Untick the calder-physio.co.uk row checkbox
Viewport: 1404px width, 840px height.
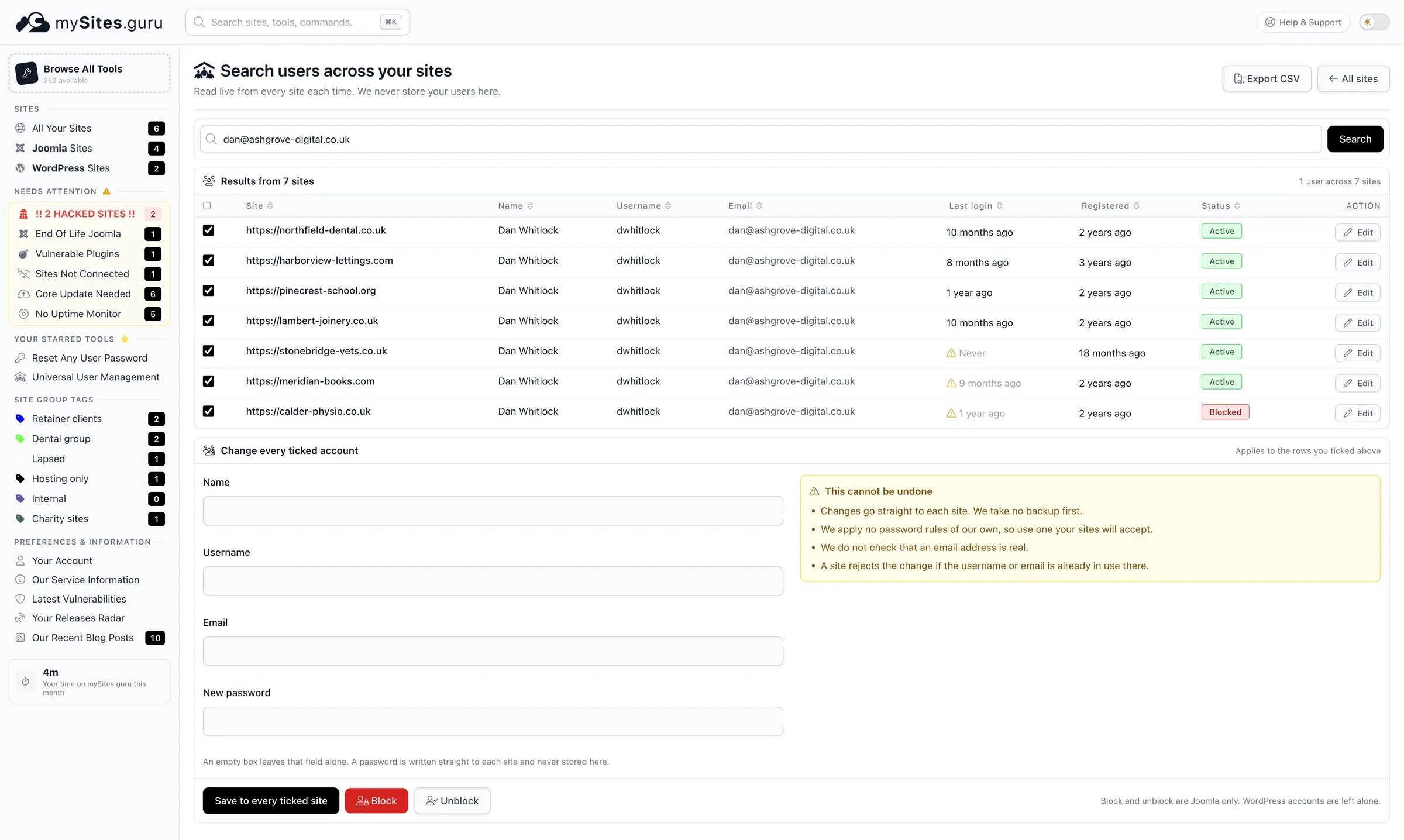208,411
